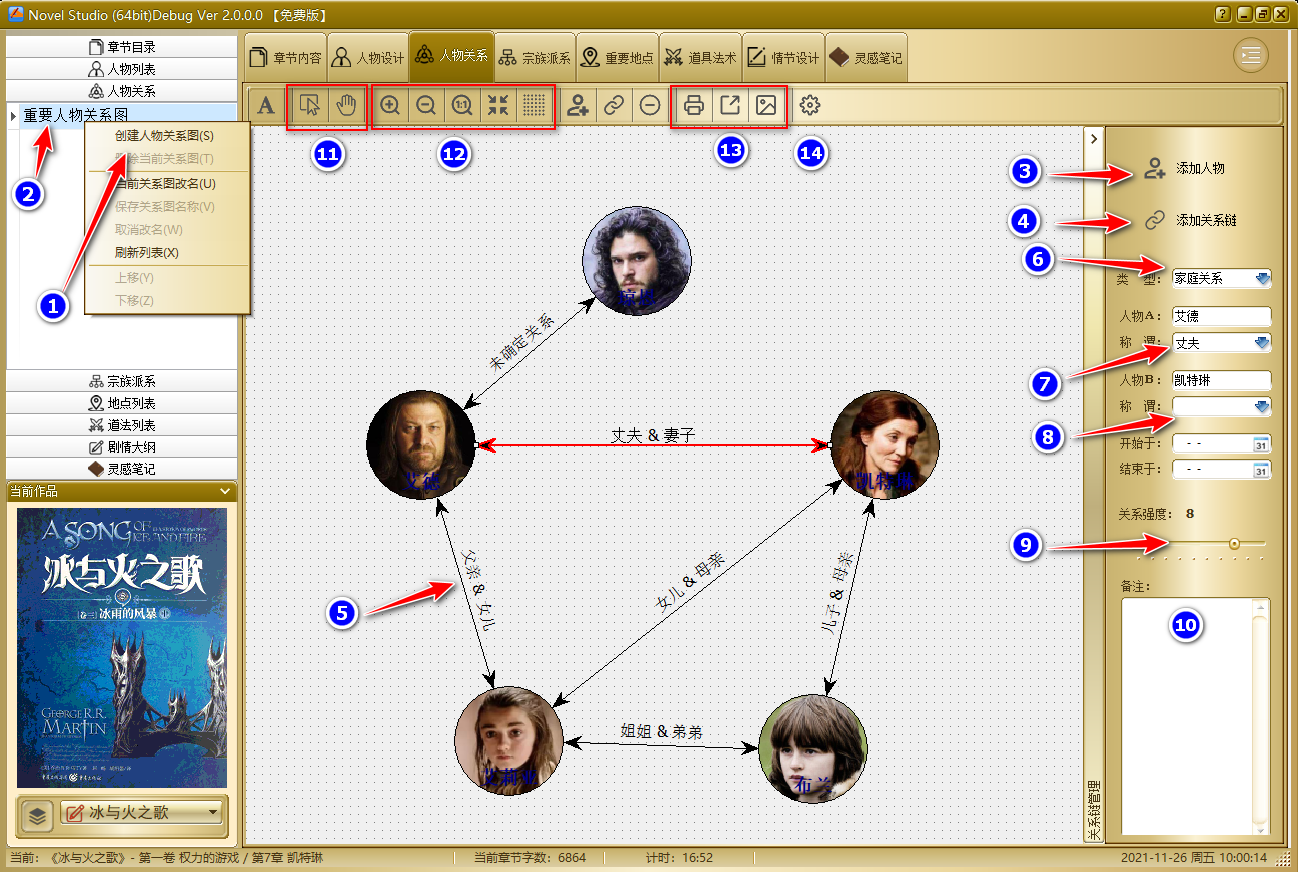The height and width of the screenshot is (872, 1298).
Task: Select the 凯特琳 character node
Action: [885, 446]
